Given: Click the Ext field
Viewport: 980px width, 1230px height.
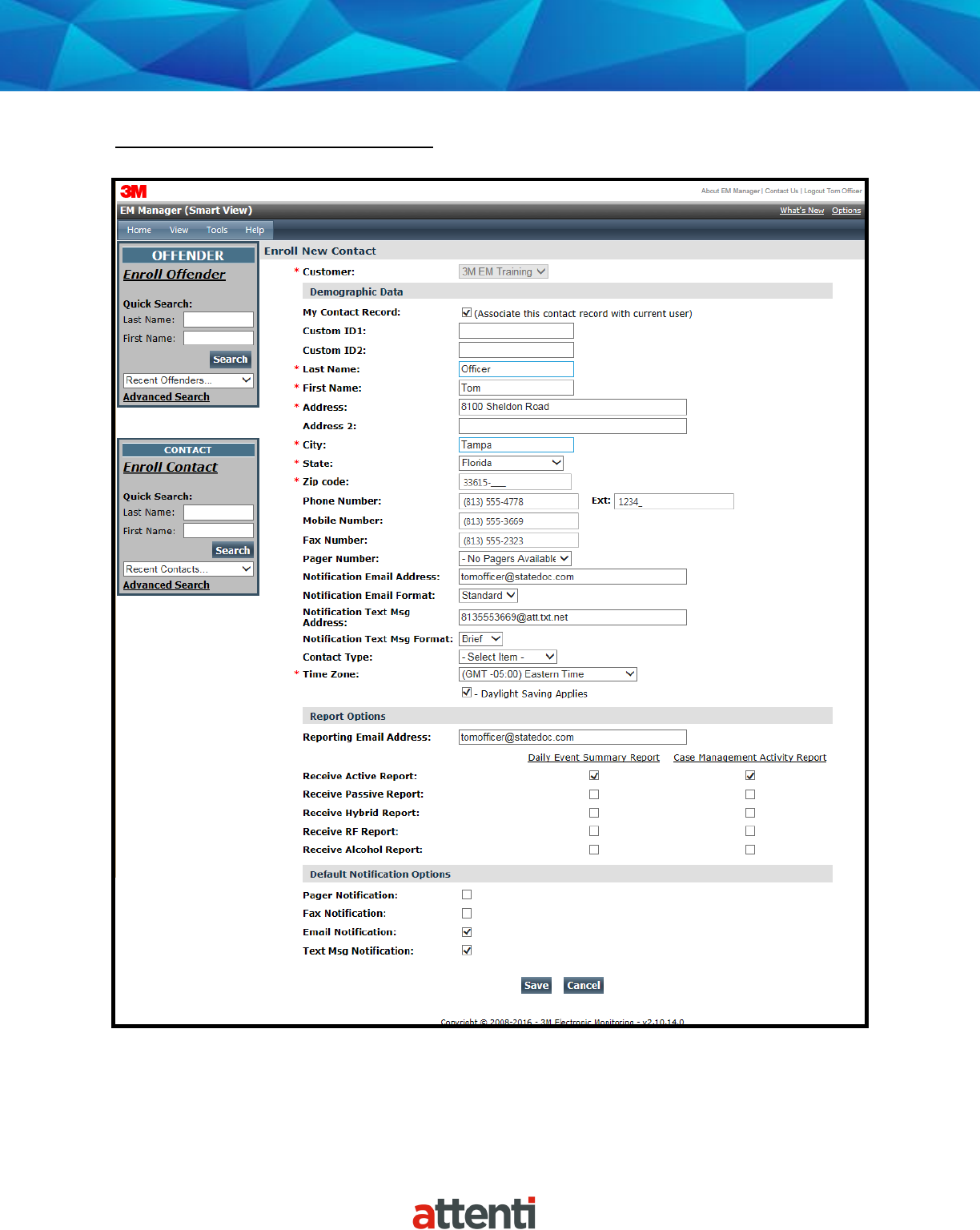Looking at the screenshot, I should tap(674, 501).
